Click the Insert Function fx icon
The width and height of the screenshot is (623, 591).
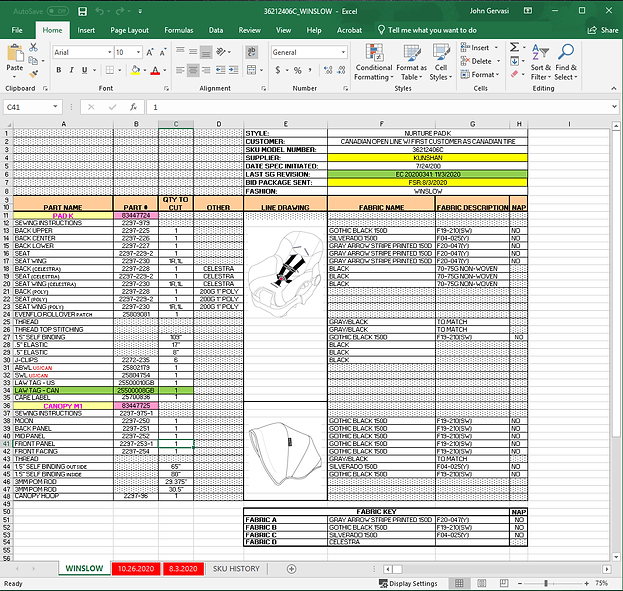pyautogui.click(x=134, y=107)
